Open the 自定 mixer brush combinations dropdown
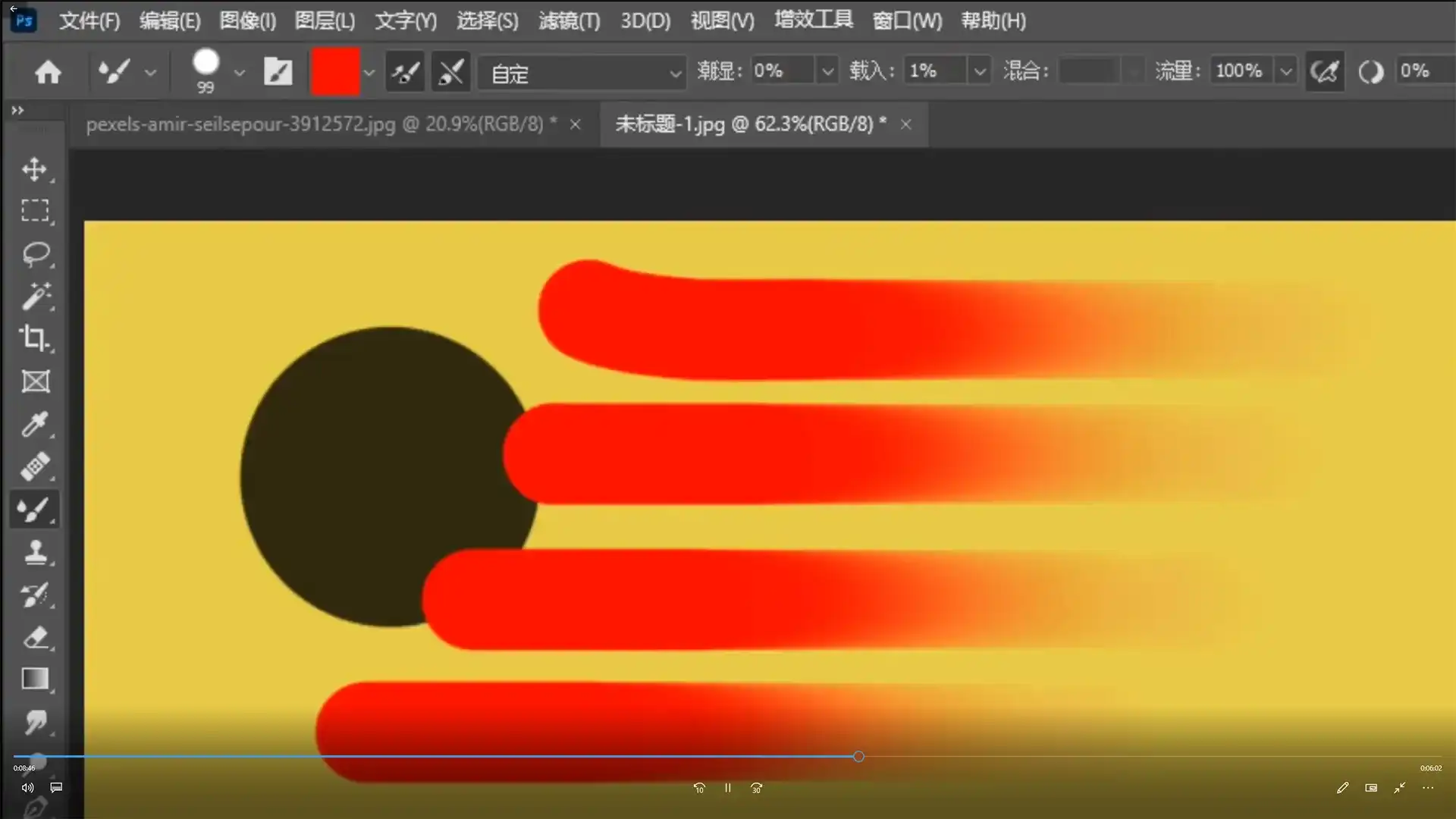 tap(675, 73)
